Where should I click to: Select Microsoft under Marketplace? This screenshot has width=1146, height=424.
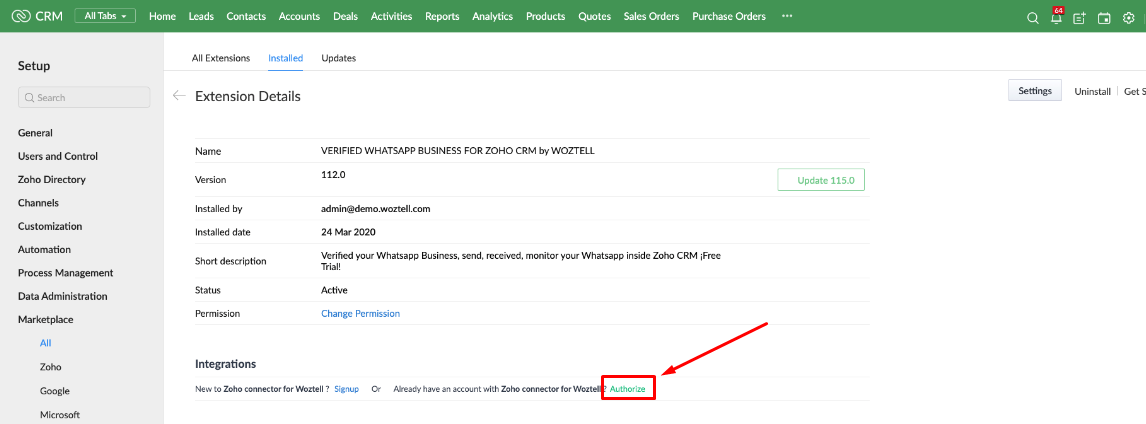[60, 415]
